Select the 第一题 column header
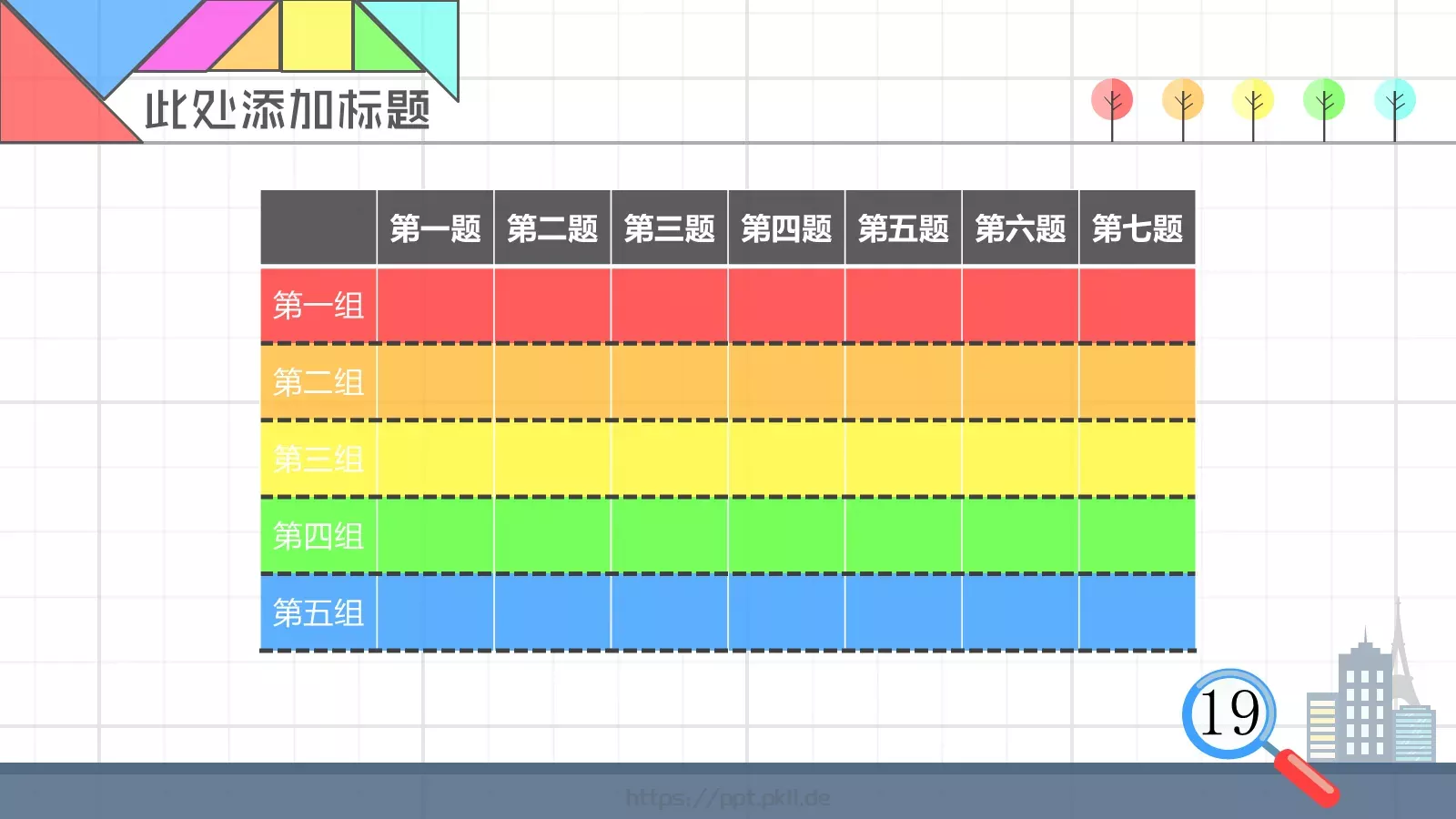Image resolution: width=1456 pixels, height=819 pixels. pyautogui.click(x=436, y=227)
